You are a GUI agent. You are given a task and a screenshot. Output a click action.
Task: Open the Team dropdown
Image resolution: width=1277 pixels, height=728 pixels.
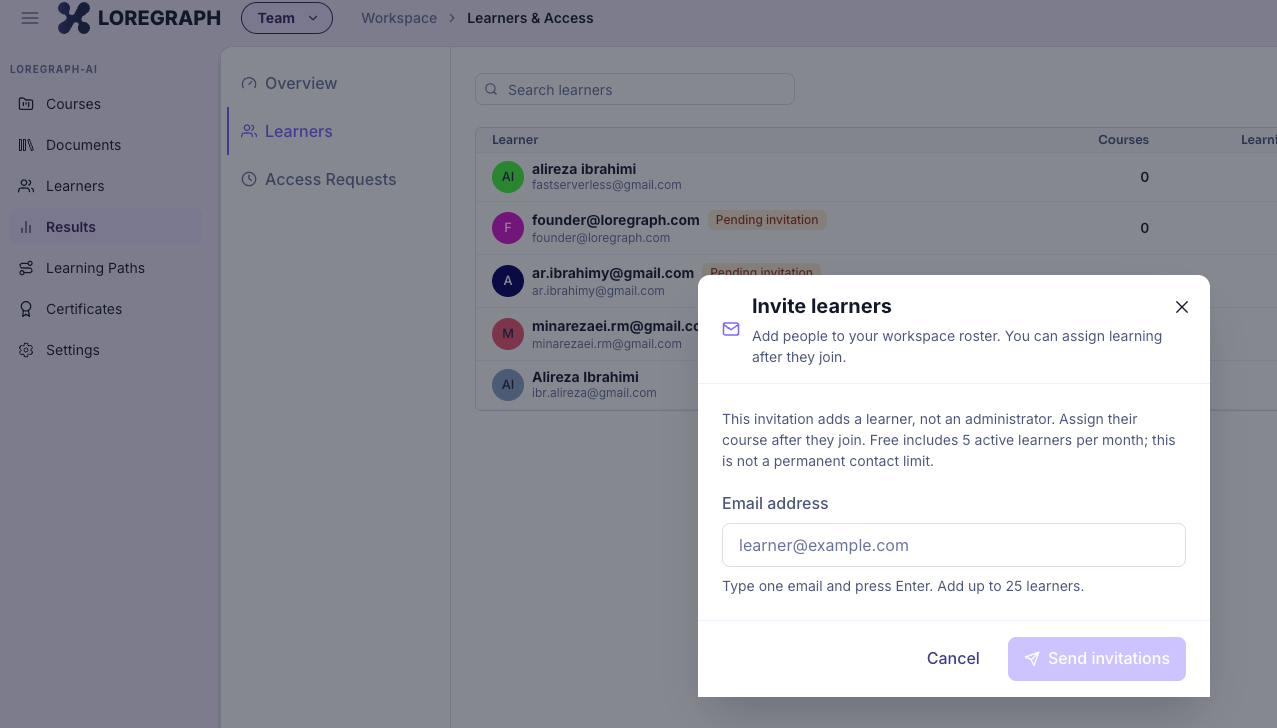coord(287,18)
